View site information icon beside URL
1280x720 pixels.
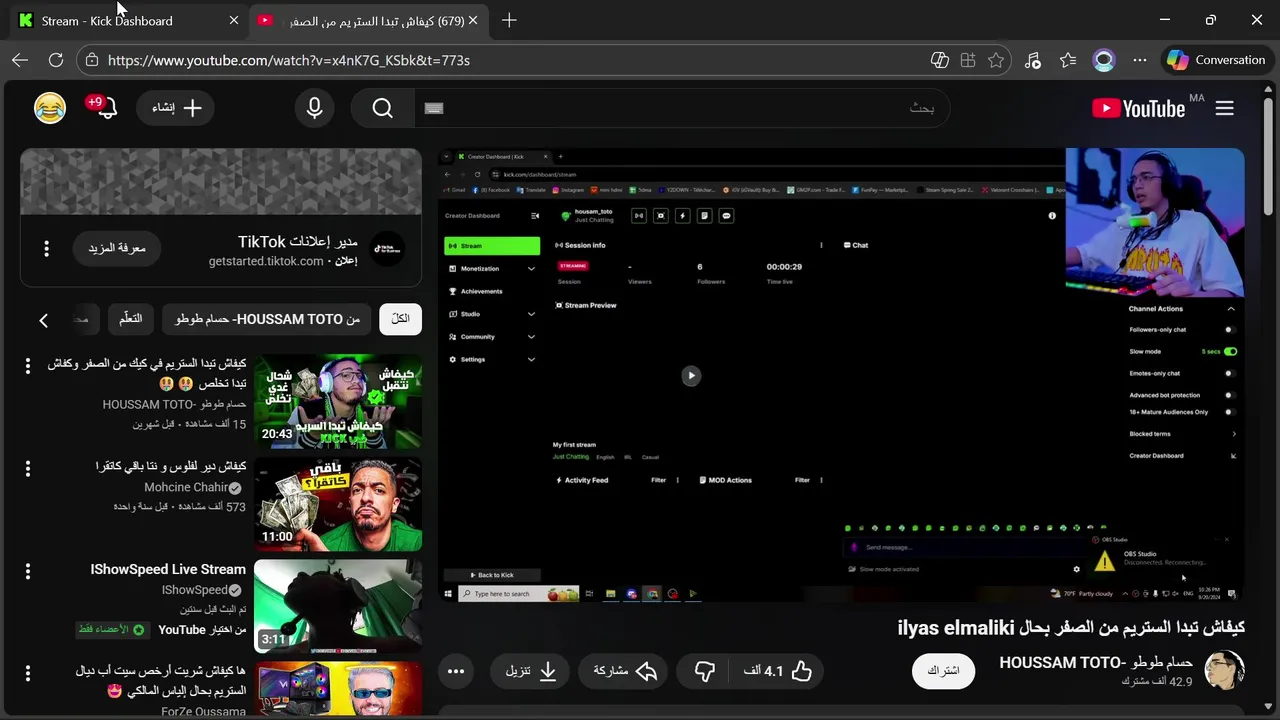point(92,60)
